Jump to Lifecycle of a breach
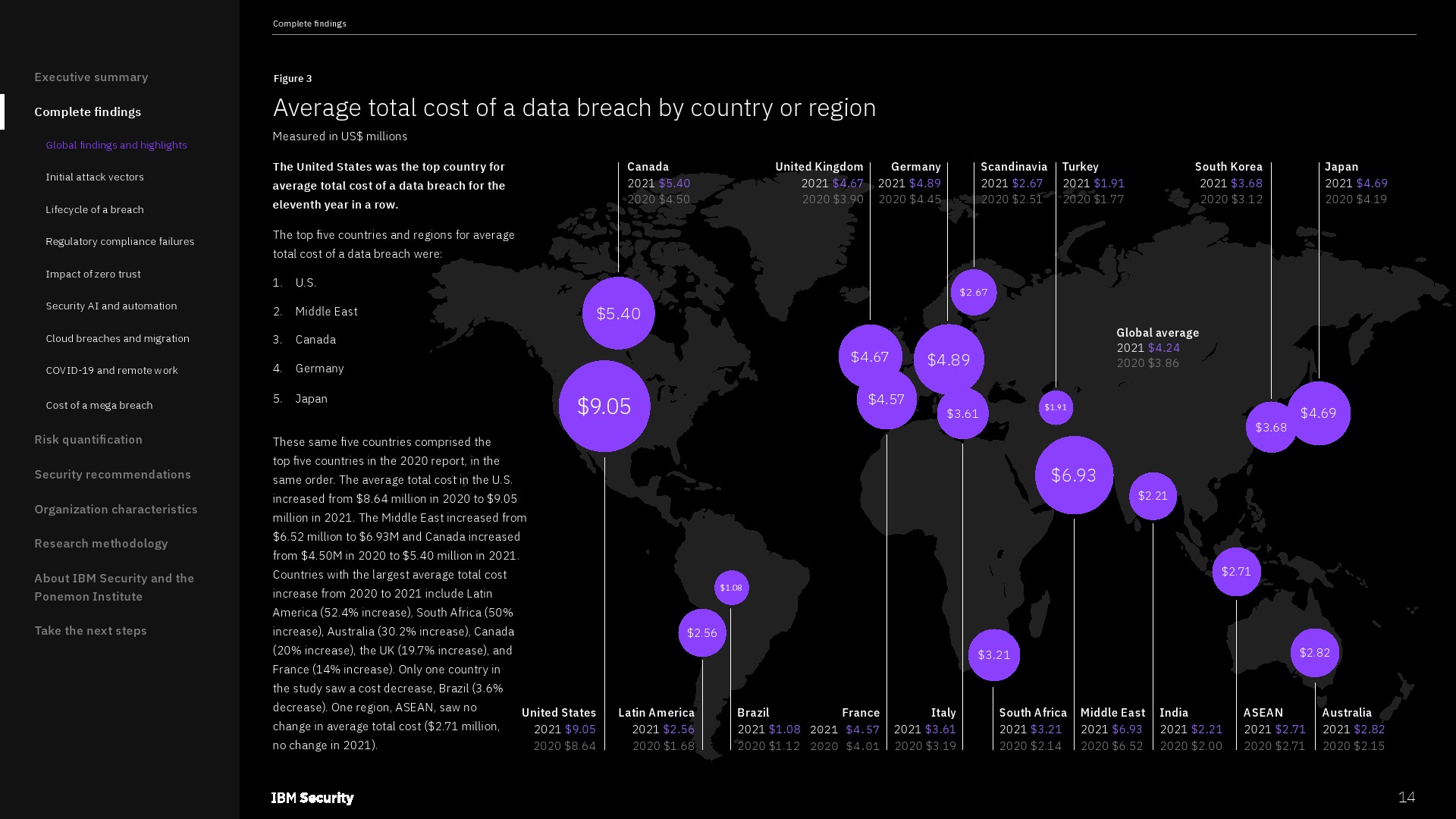The image size is (1456, 819). pos(95,209)
